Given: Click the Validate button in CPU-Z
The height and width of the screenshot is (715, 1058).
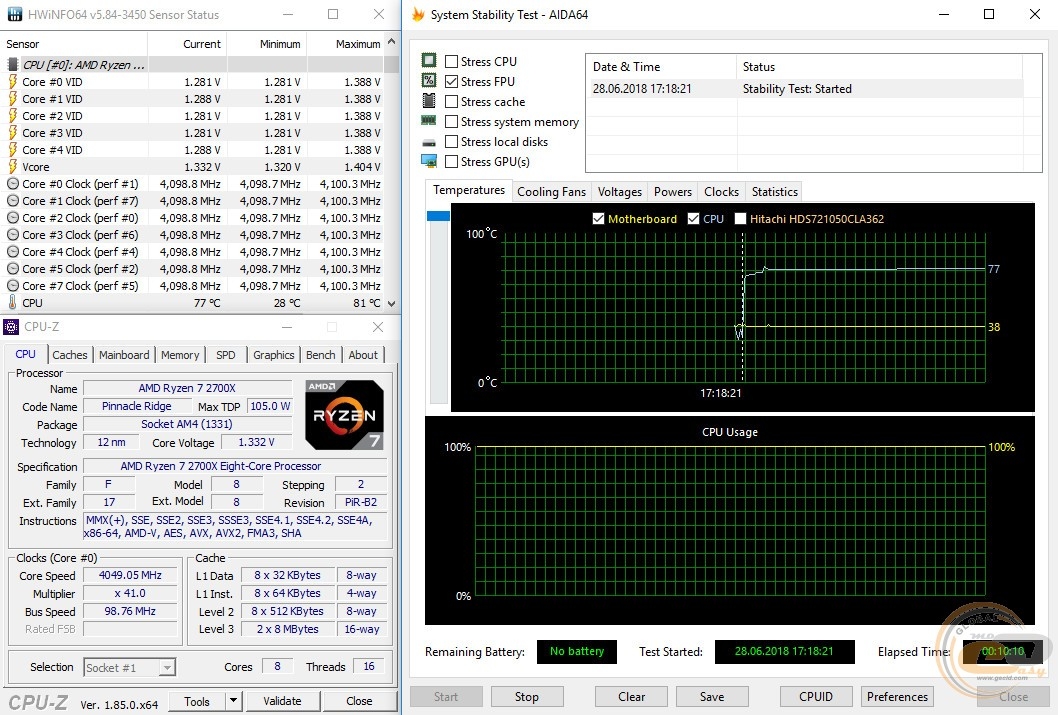Looking at the screenshot, I should coord(282,701).
